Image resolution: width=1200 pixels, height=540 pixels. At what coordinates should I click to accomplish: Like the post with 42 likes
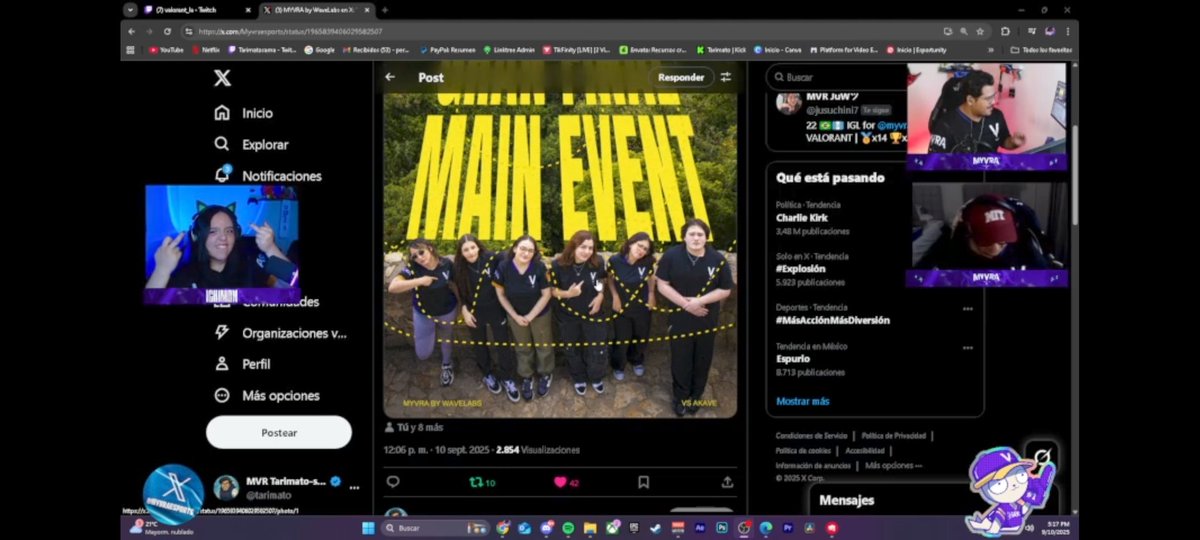tap(566, 482)
